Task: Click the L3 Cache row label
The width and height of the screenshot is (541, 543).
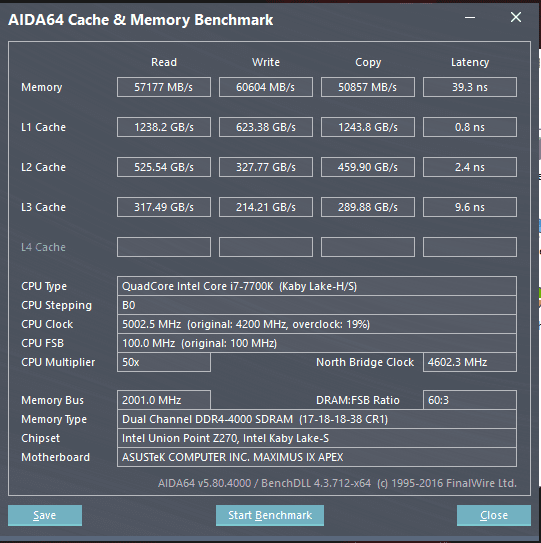Action: point(43,207)
